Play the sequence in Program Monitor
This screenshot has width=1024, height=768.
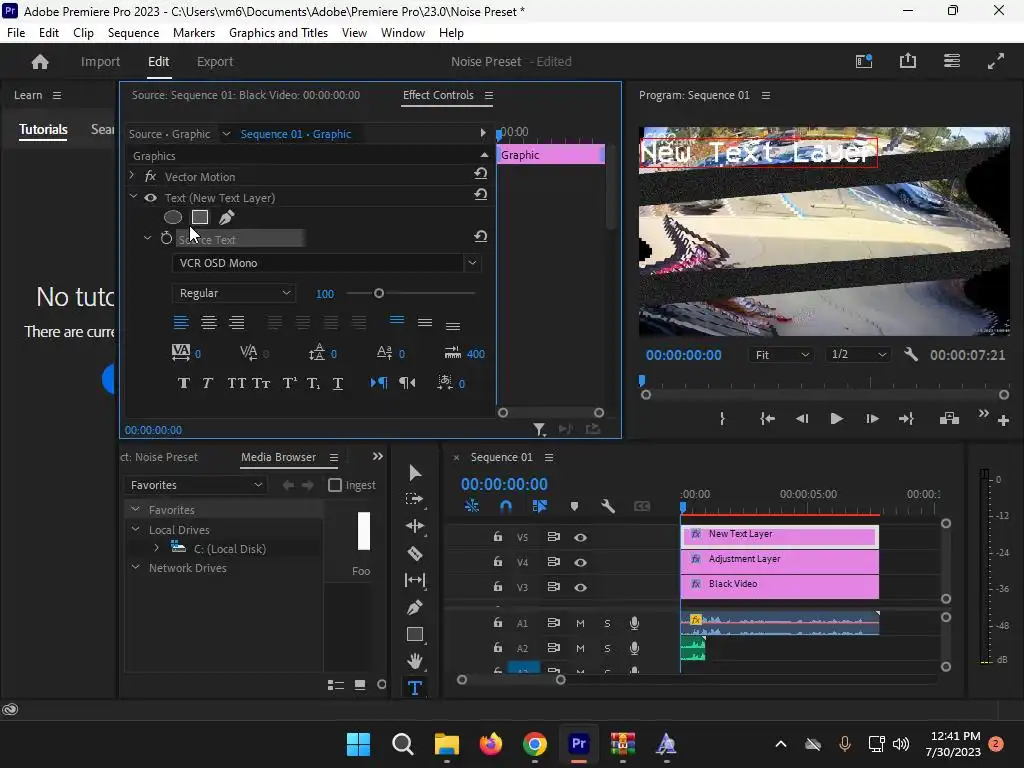(836, 419)
